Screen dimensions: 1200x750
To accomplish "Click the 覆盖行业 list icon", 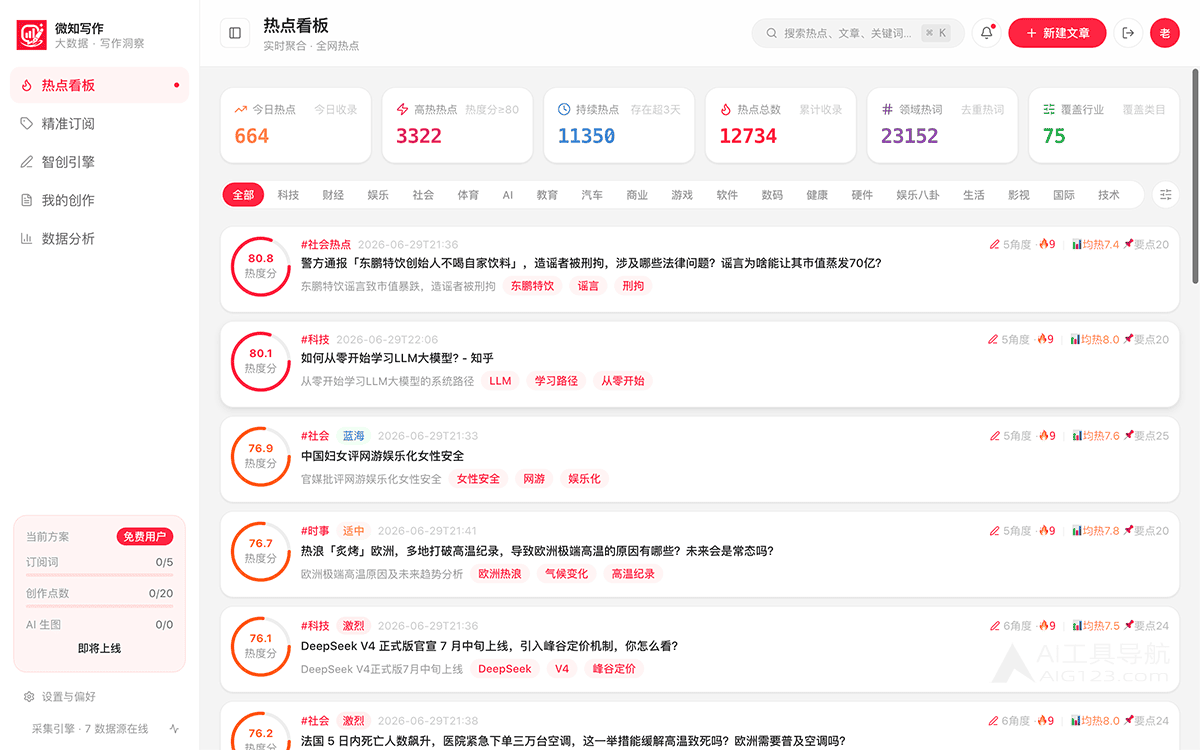I will click(x=1049, y=109).
